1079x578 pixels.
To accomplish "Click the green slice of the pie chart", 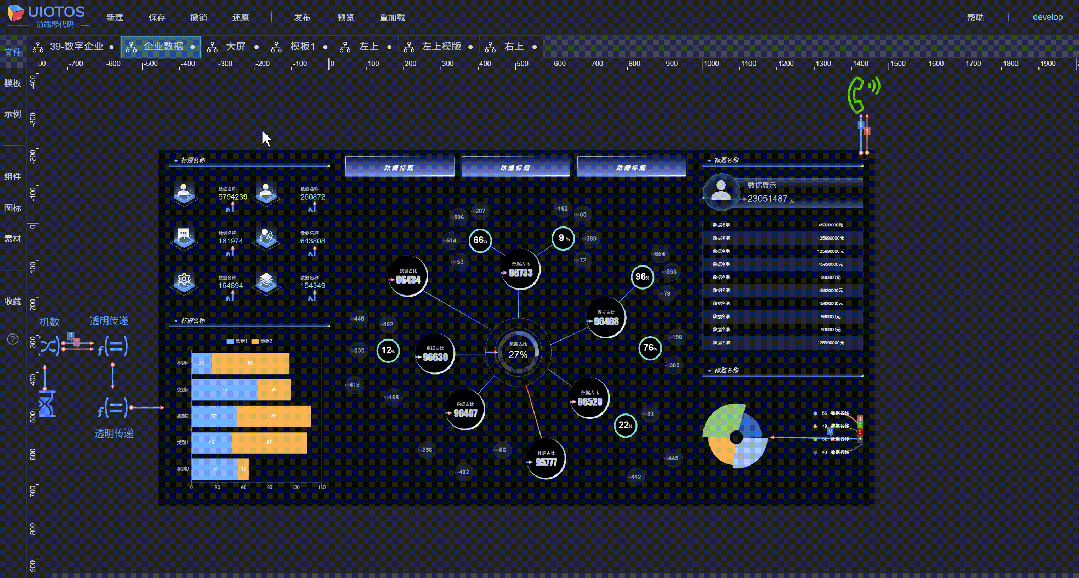I will pos(723,420).
